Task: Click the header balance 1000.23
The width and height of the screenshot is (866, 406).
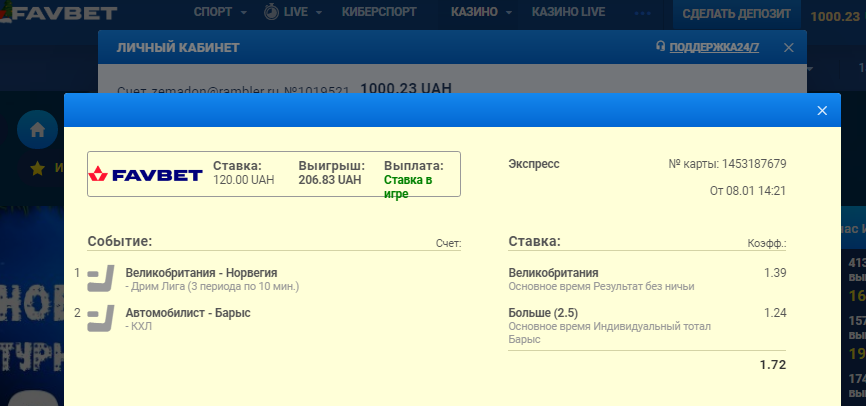Action: click(836, 17)
